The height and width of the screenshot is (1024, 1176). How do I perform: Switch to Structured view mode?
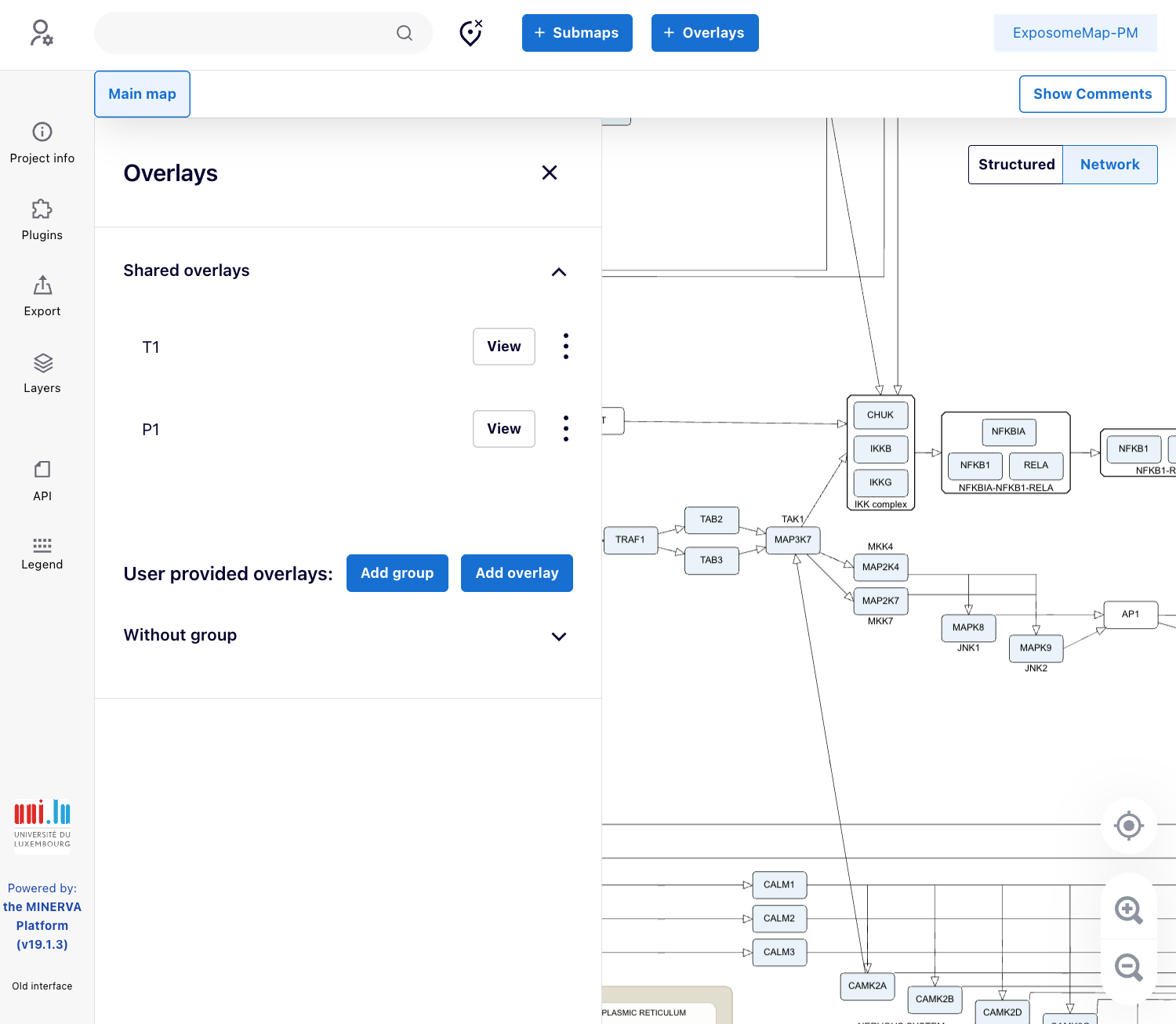click(1016, 165)
